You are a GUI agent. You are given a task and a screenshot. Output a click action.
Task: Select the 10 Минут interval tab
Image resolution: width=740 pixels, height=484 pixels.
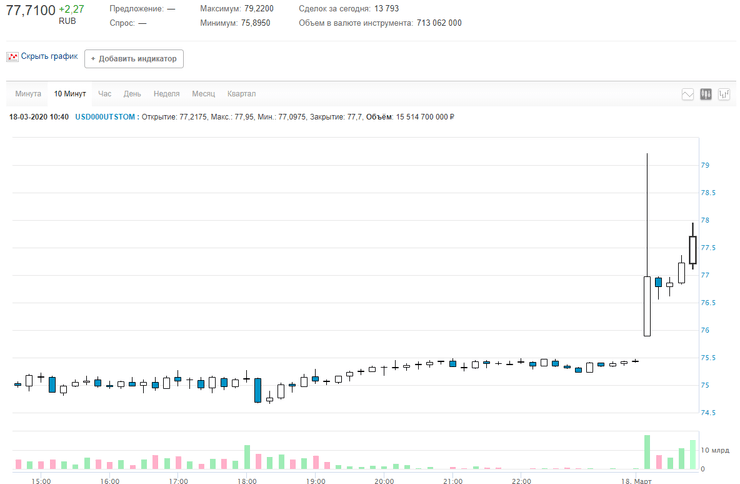pos(70,94)
